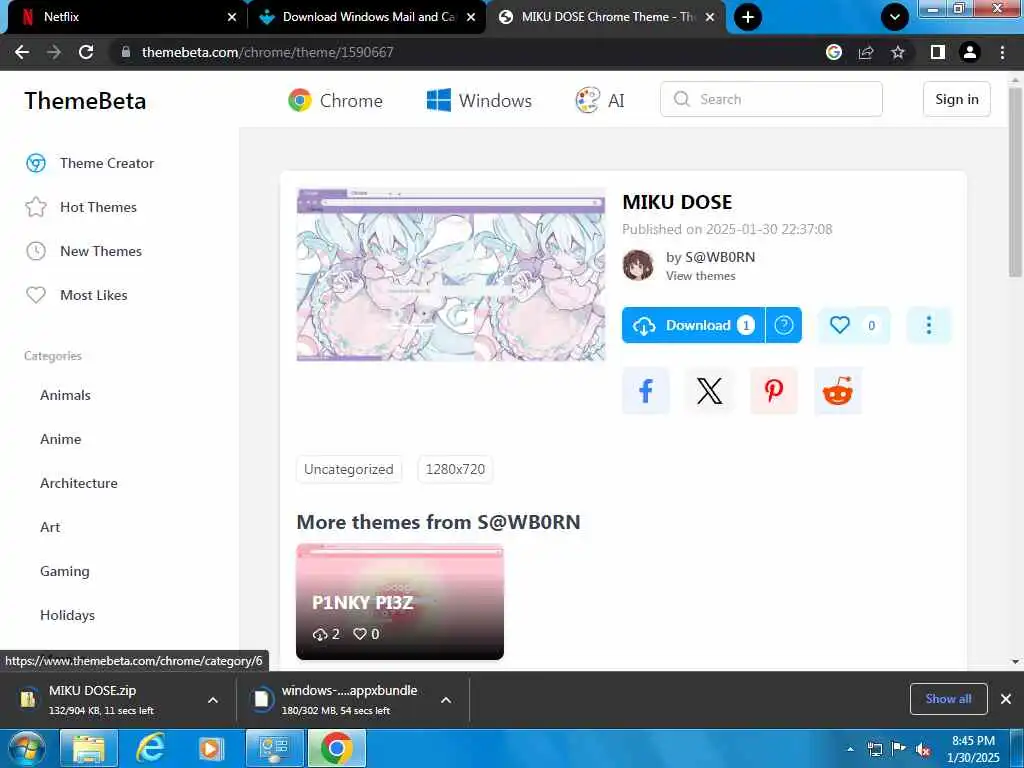Click Show all downloads button

948,699
